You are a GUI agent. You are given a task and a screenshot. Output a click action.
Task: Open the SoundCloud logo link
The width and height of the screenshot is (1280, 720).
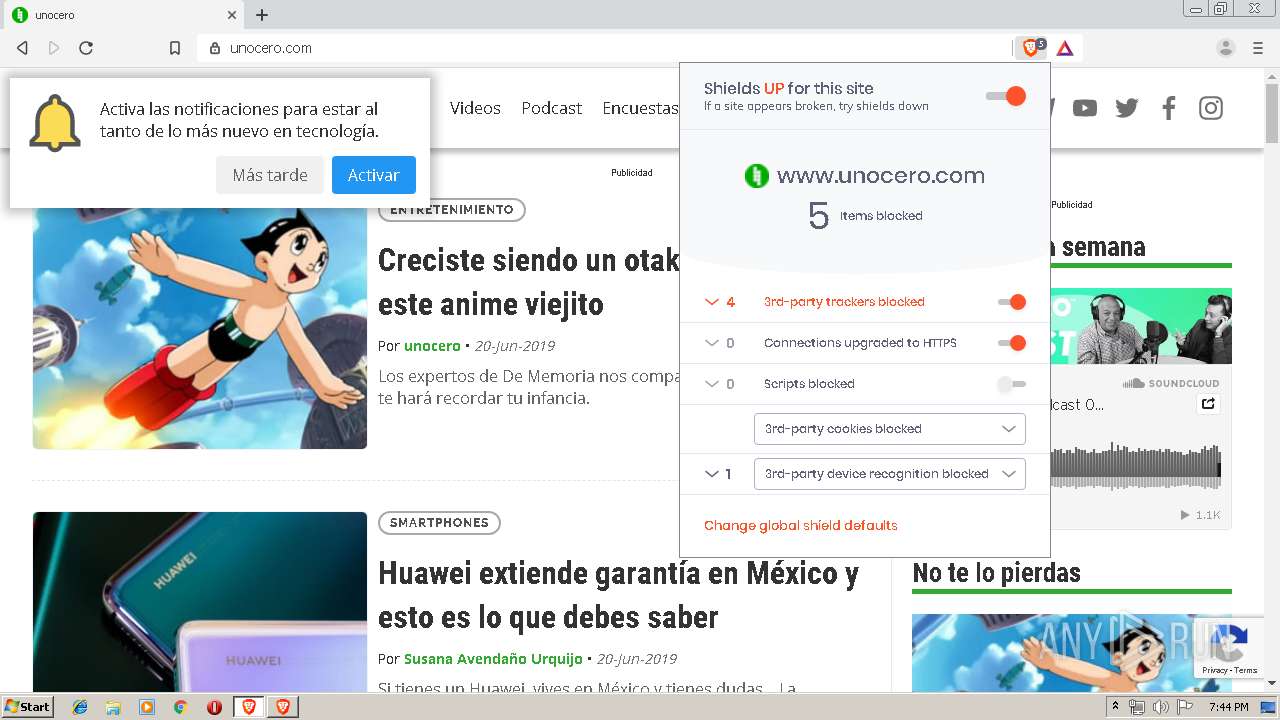[1171, 383]
